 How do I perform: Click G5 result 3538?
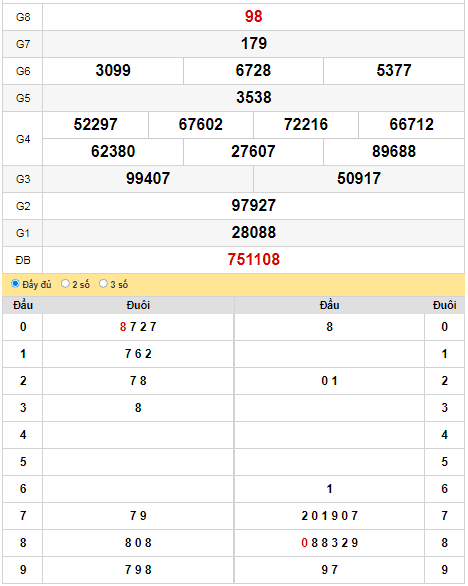253,97
